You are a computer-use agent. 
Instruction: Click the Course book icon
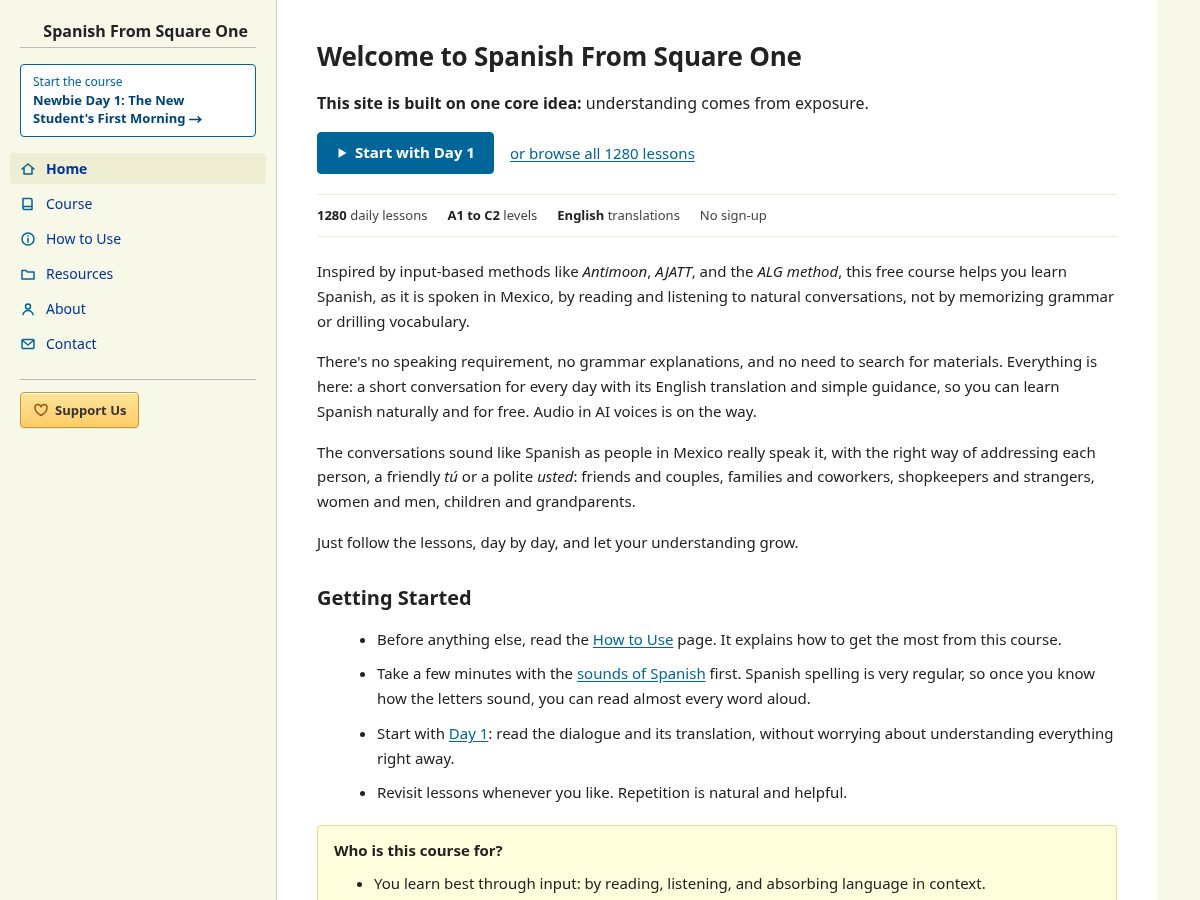click(x=28, y=204)
